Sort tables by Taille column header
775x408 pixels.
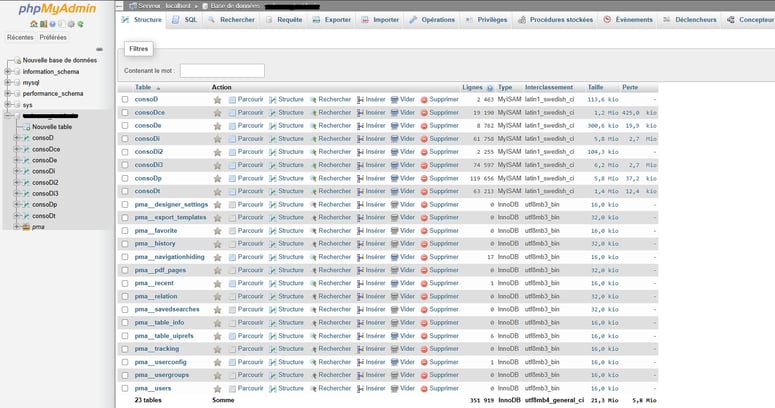coord(595,88)
